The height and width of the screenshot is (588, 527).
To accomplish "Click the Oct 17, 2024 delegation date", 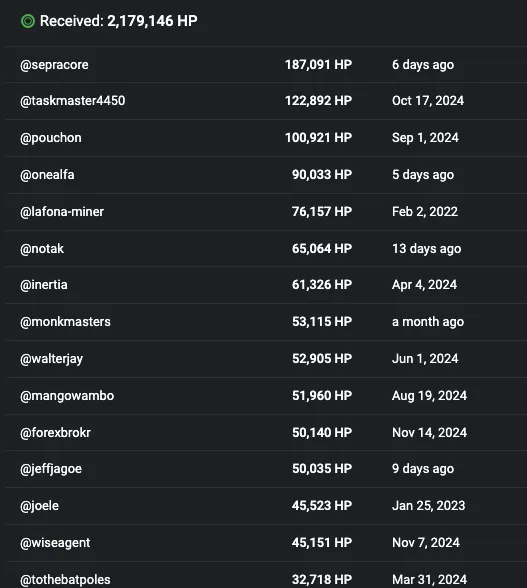I will pyautogui.click(x=428, y=101).
